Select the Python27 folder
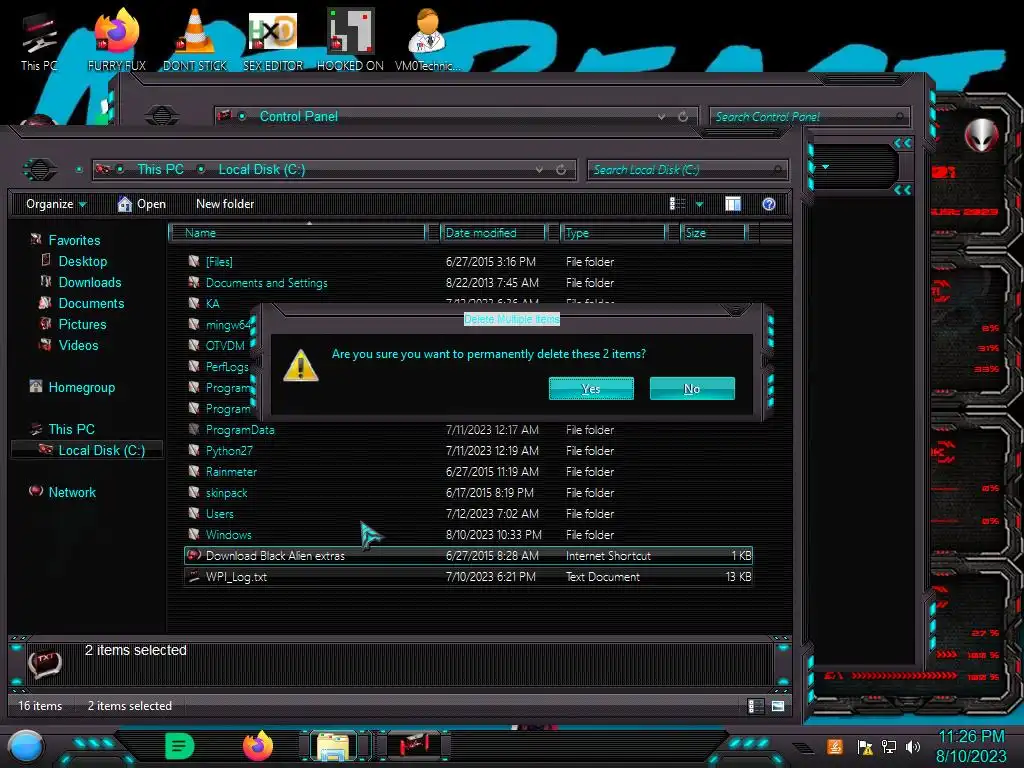The width and height of the screenshot is (1024, 768). click(468, 451)
